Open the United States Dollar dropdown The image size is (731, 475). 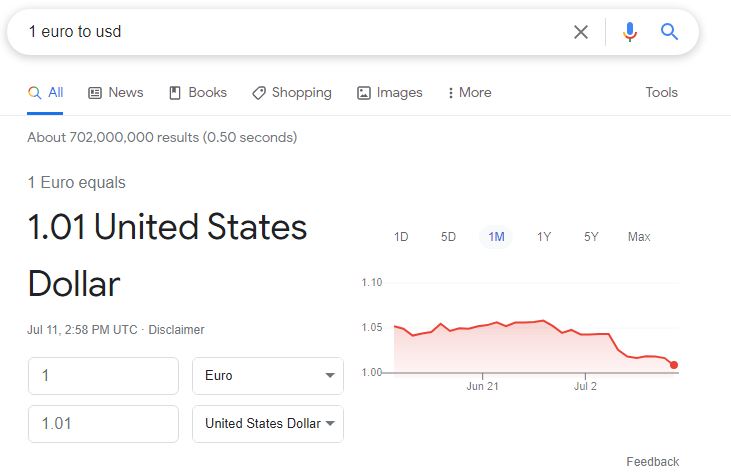click(x=268, y=423)
